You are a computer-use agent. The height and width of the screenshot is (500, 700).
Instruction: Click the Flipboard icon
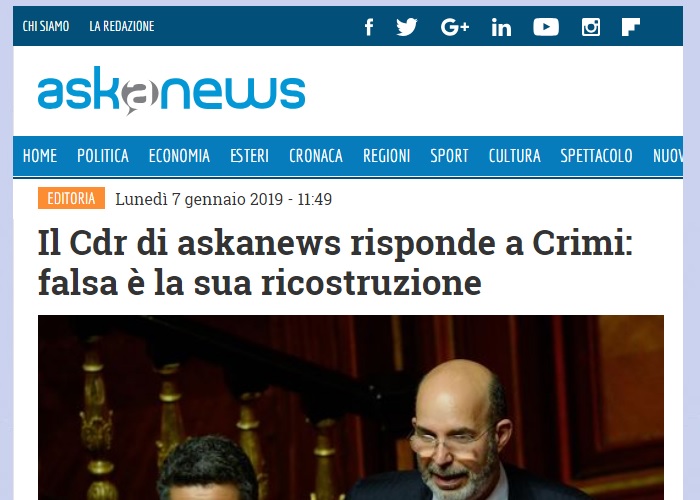click(x=631, y=27)
